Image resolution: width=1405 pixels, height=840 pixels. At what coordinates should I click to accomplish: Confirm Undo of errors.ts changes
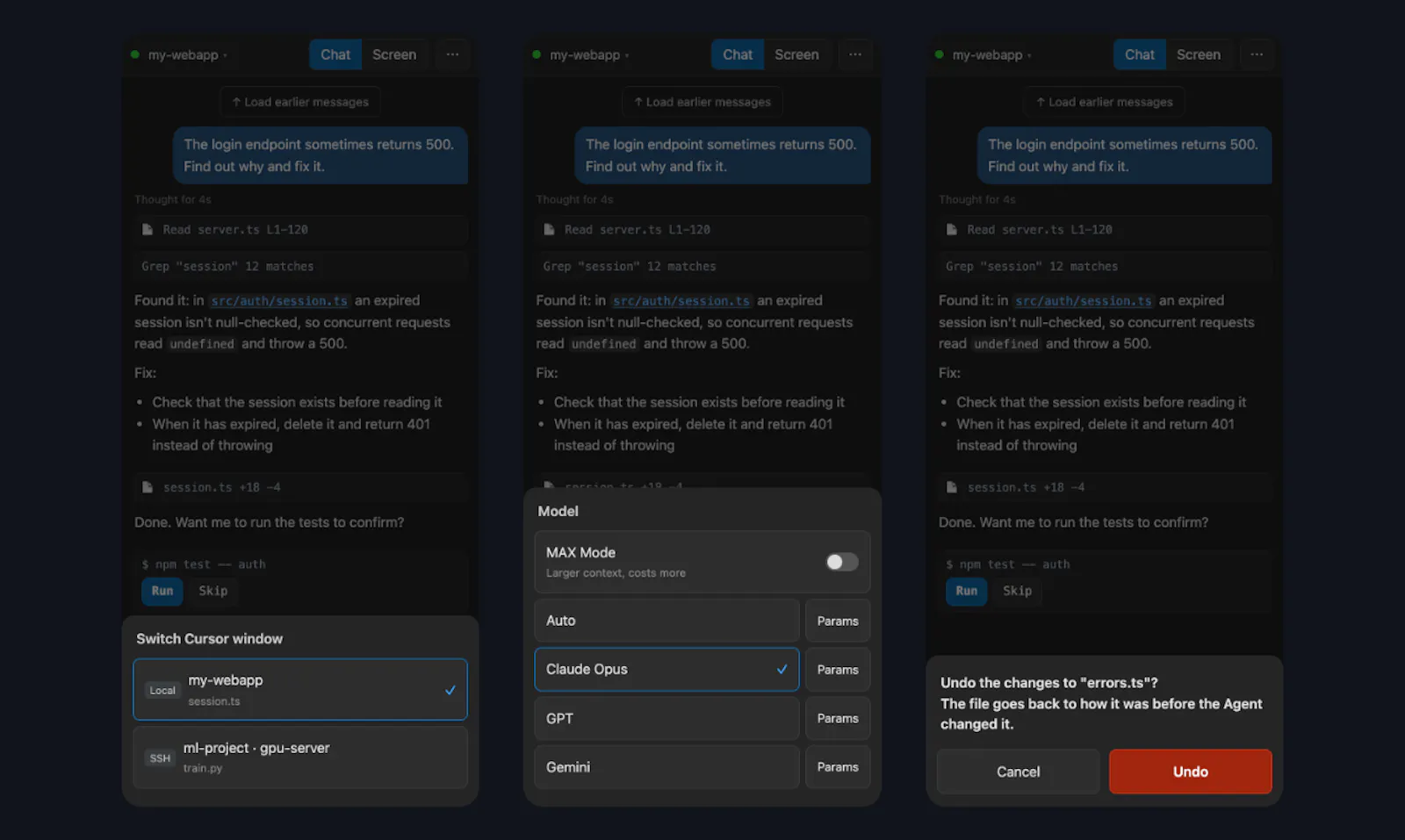1190,772
